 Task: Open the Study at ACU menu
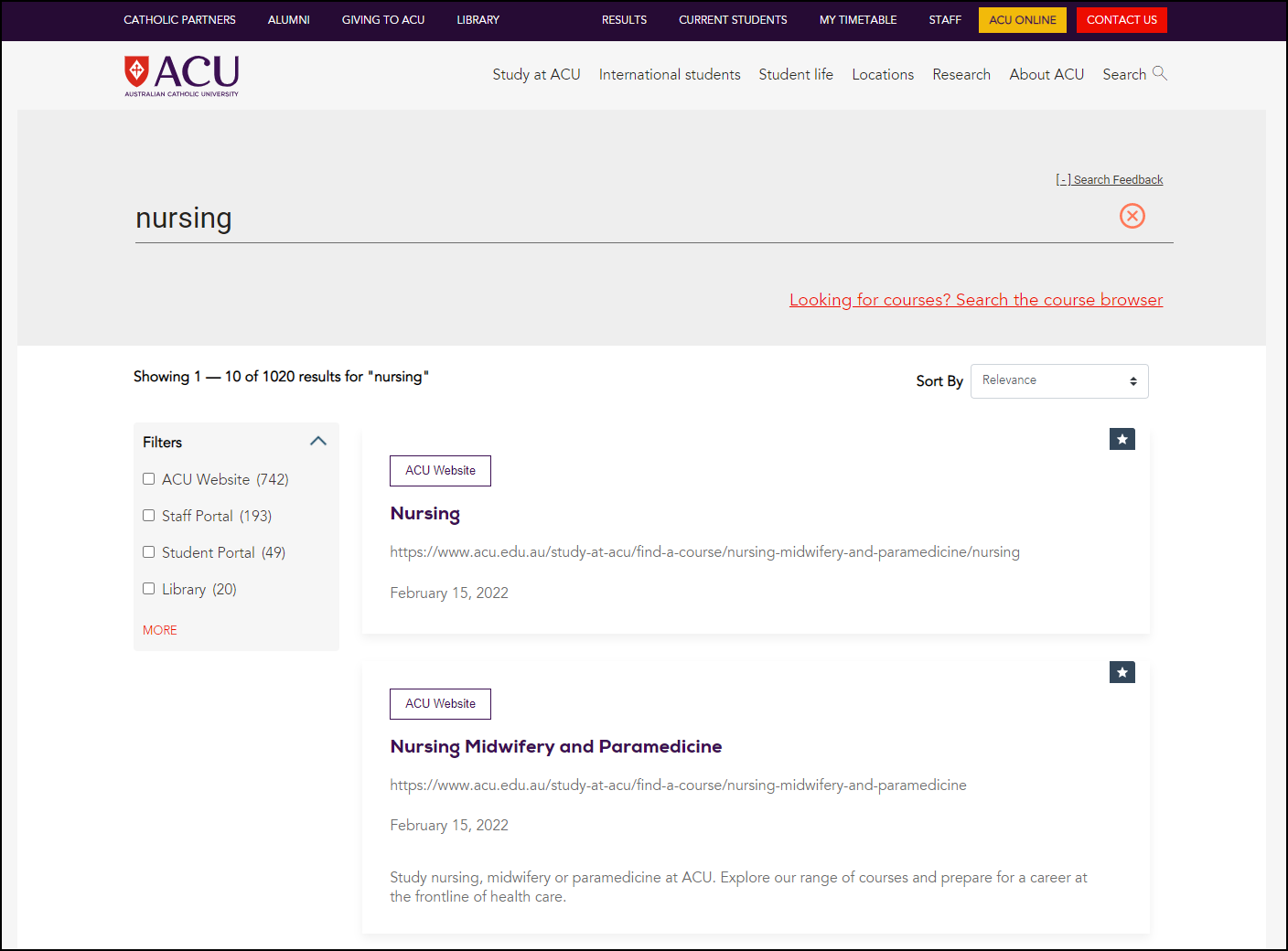click(x=536, y=74)
